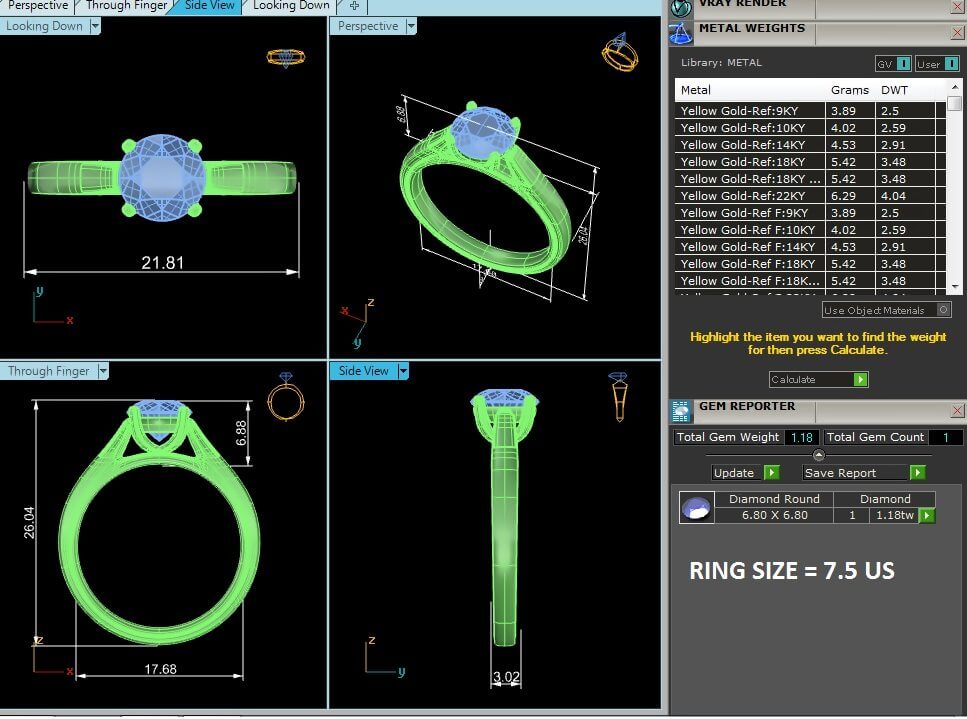Click the VRay Render panel icon

[x=681, y=6]
